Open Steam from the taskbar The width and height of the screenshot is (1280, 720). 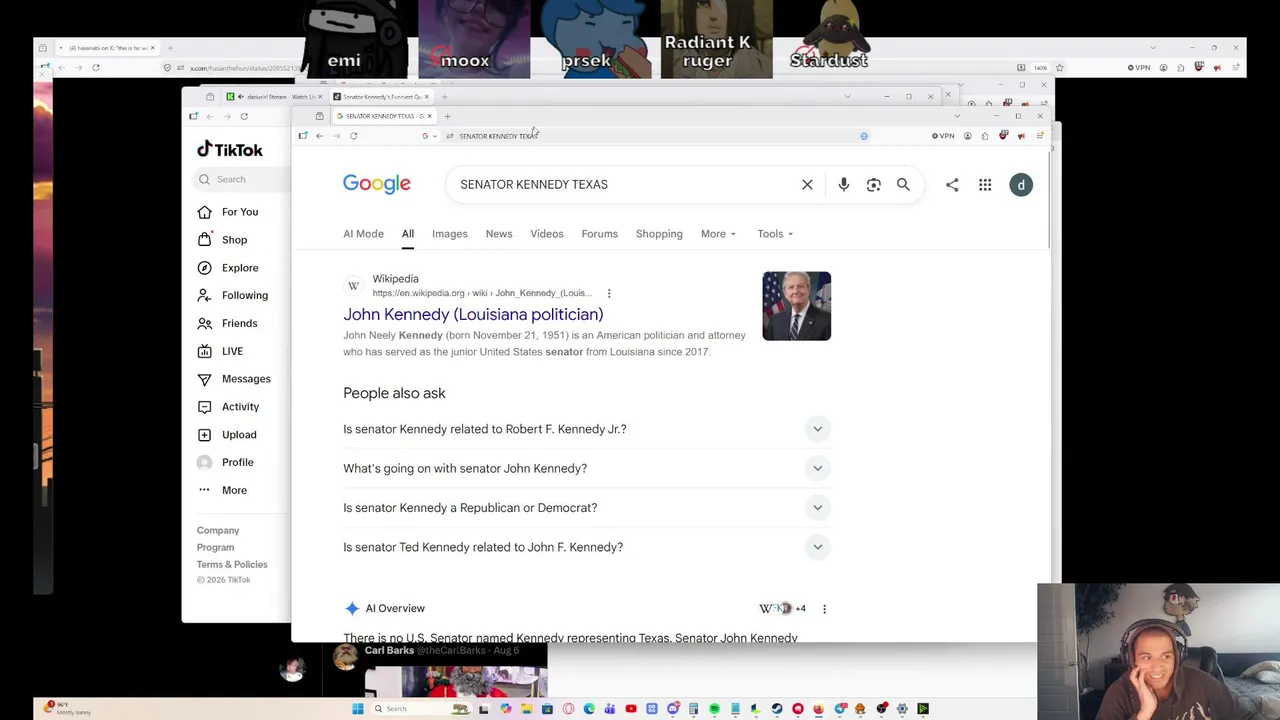777,709
